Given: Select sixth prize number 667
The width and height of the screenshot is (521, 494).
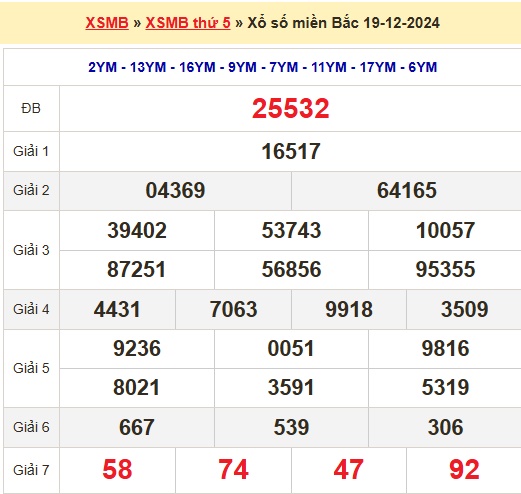Looking at the screenshot, I should (x=137, y=427).
